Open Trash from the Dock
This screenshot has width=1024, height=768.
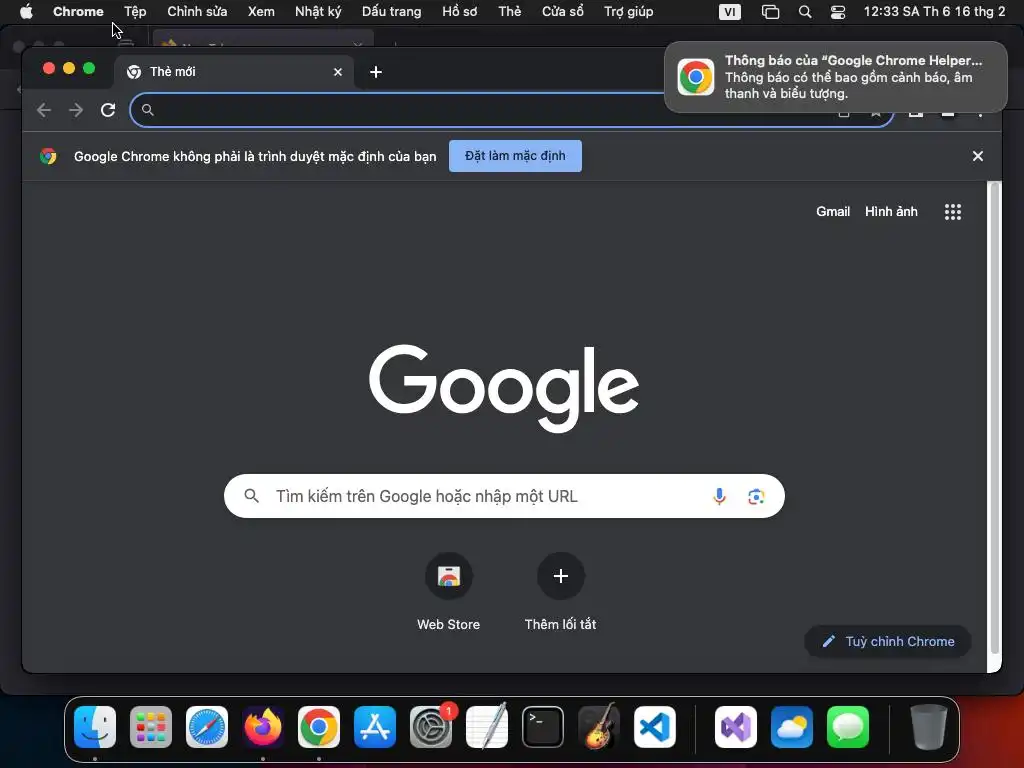(929, 727)
